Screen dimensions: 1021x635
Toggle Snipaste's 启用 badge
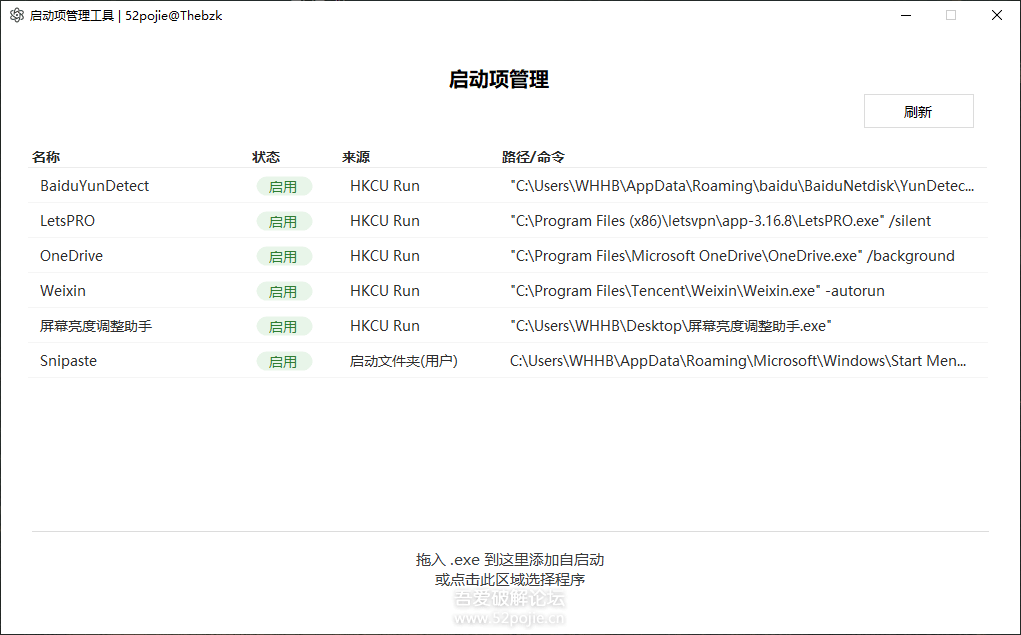coord(285,360)
